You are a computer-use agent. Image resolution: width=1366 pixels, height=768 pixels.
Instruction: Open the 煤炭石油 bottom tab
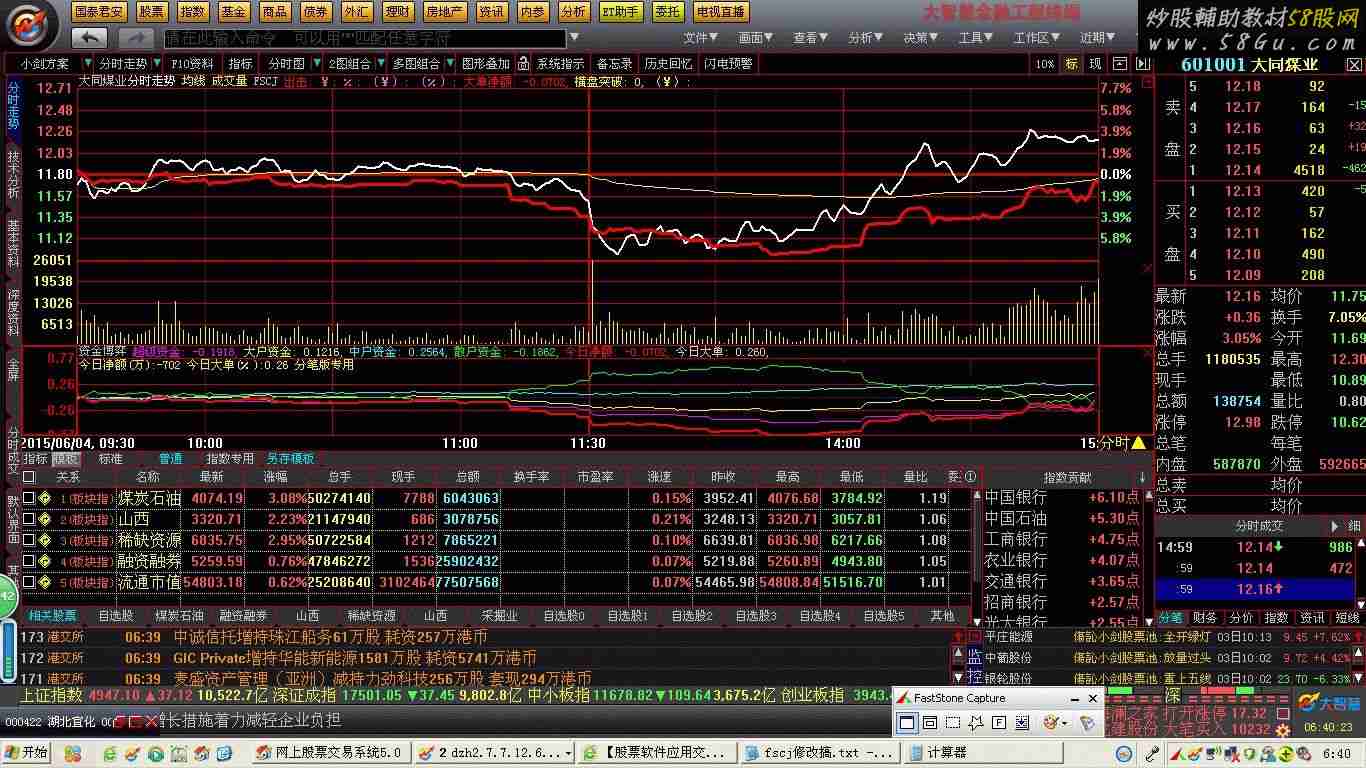pyautogui.click(x=179, y=616)
